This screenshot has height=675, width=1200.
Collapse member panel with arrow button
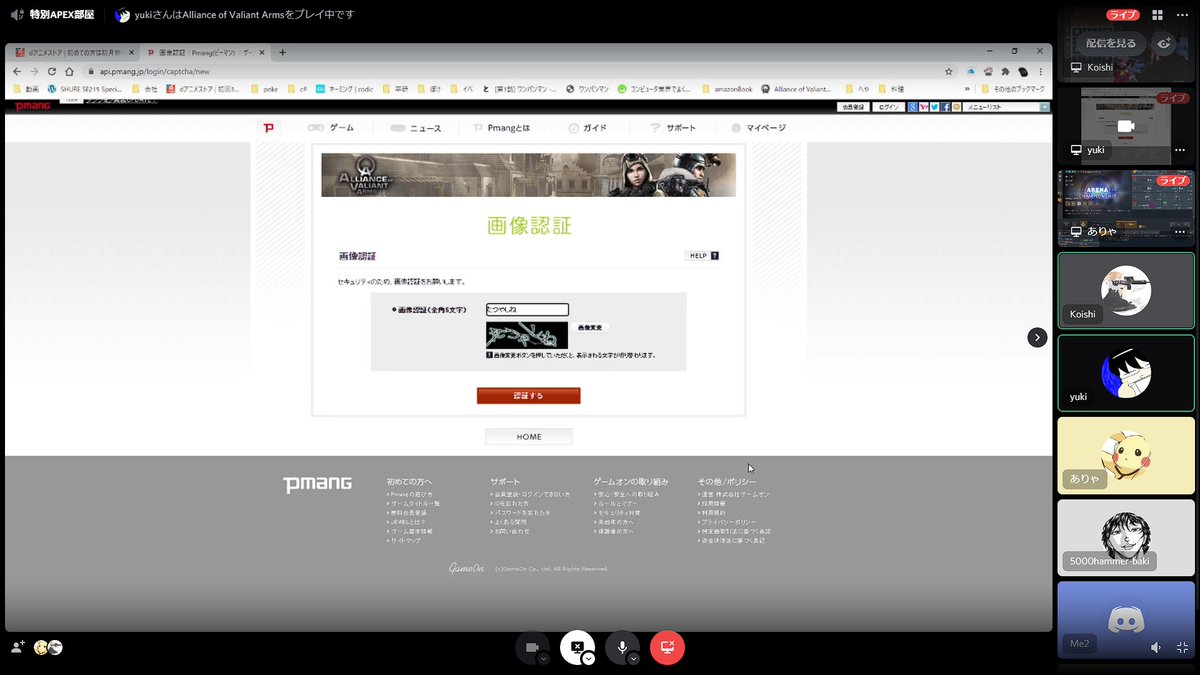click(1037, 338)
